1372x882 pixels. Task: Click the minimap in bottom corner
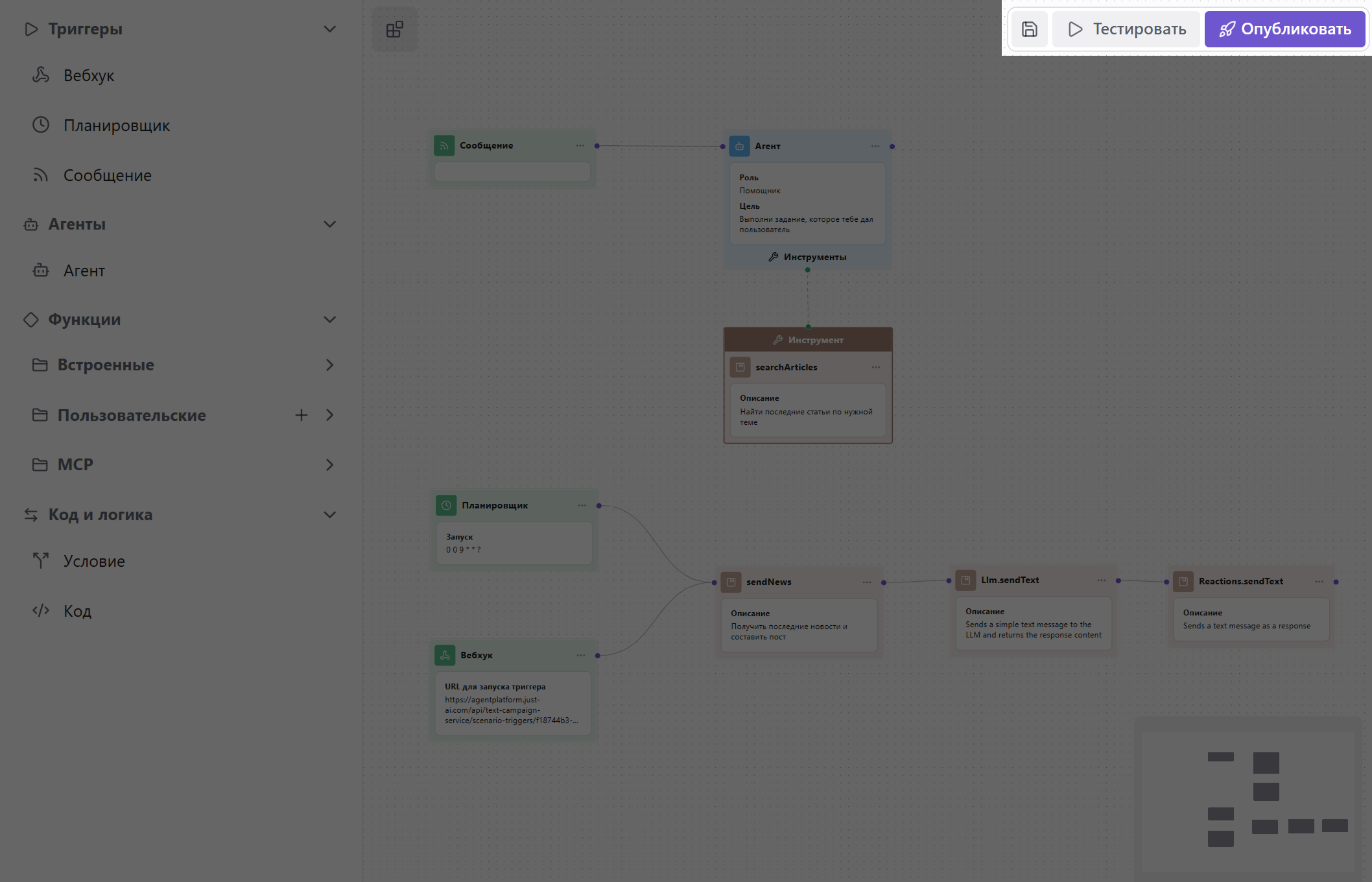(x=1248, y=798)
